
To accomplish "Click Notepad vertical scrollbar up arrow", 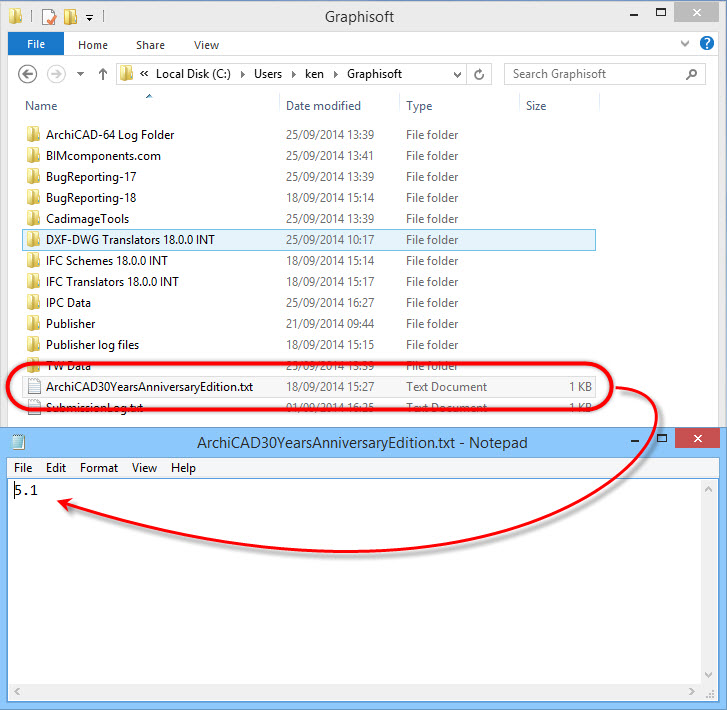I will coord(708,489).
